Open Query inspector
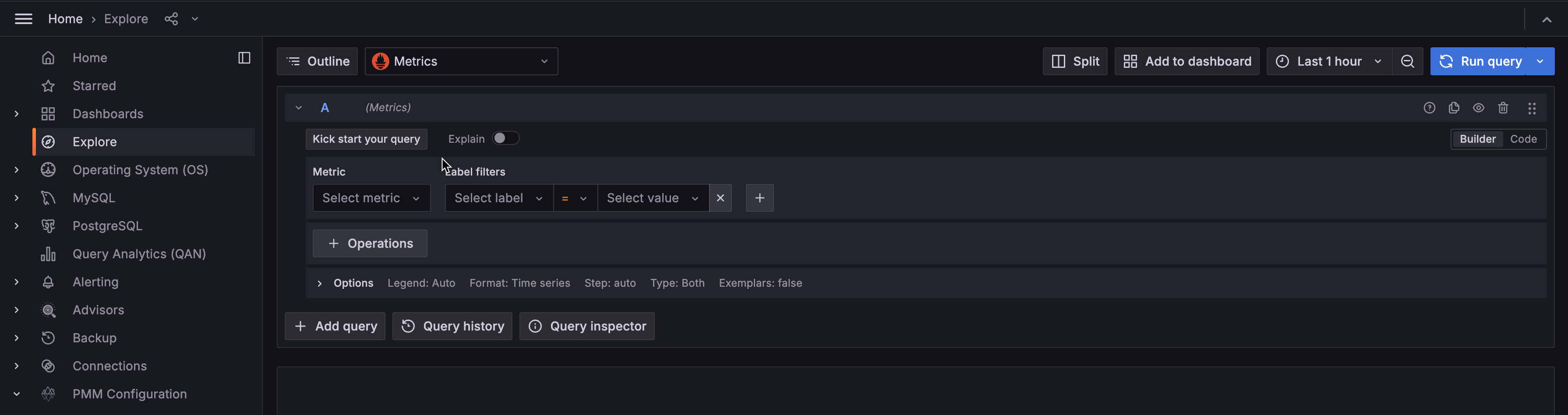1568x415 pixels. coord(586,326)
